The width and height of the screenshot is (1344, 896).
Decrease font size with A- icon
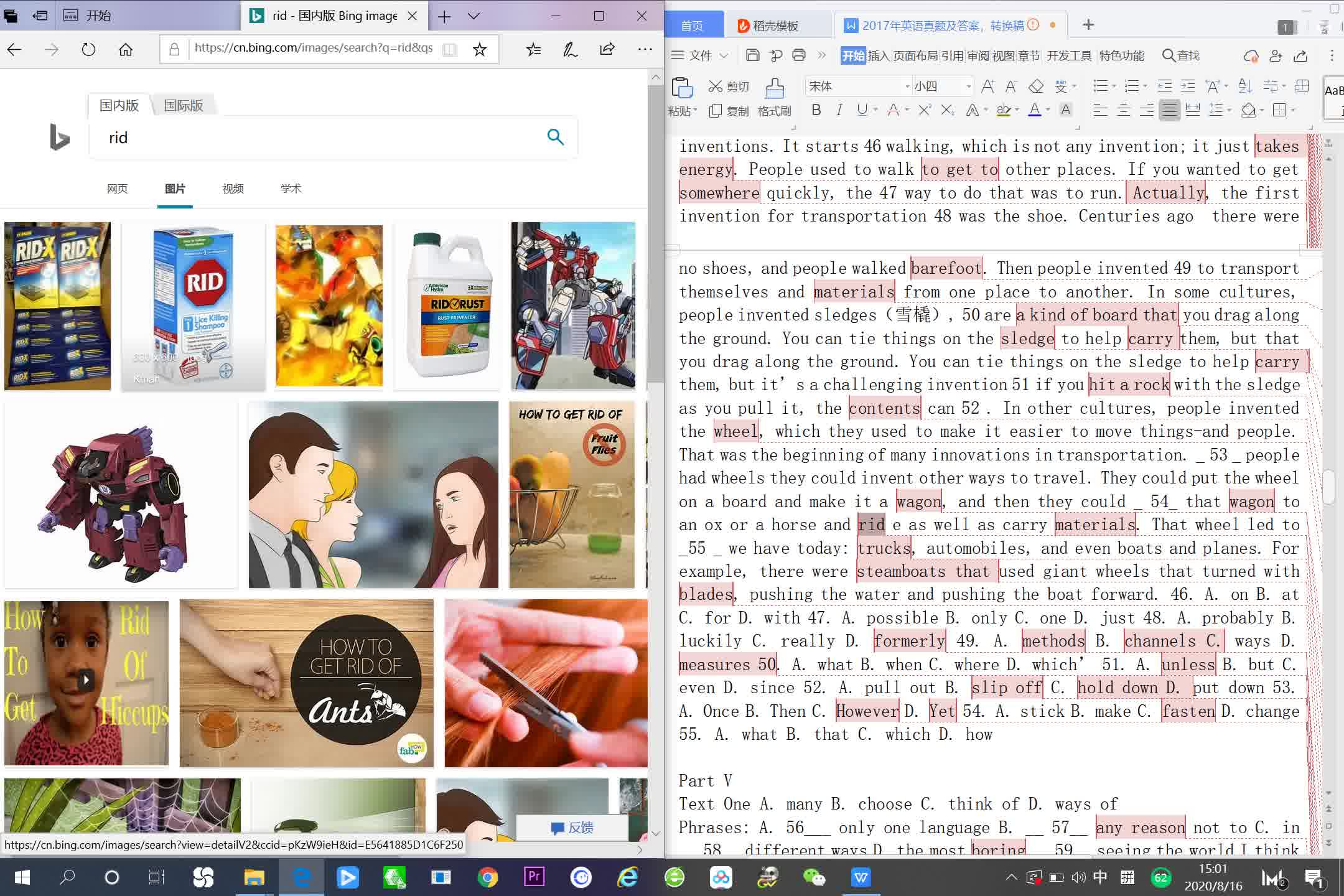(1011, 86)
